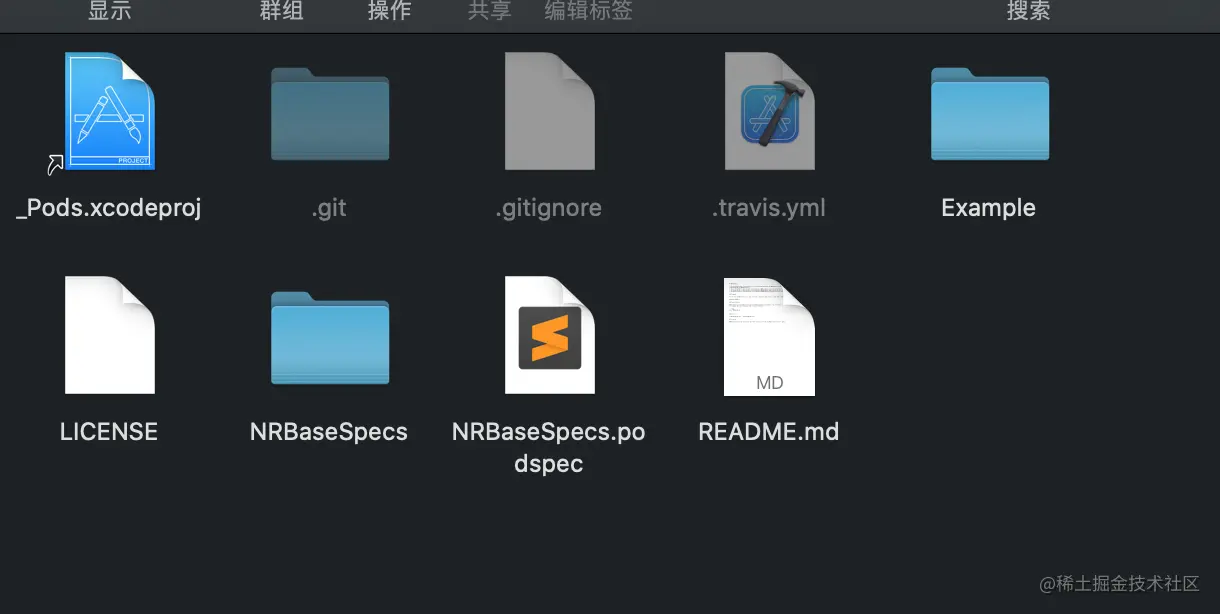The width and height of the screenshot is (1220, 614).
Task: Open the 群组 grouping dropdown
Action: (x=281, y=13)
